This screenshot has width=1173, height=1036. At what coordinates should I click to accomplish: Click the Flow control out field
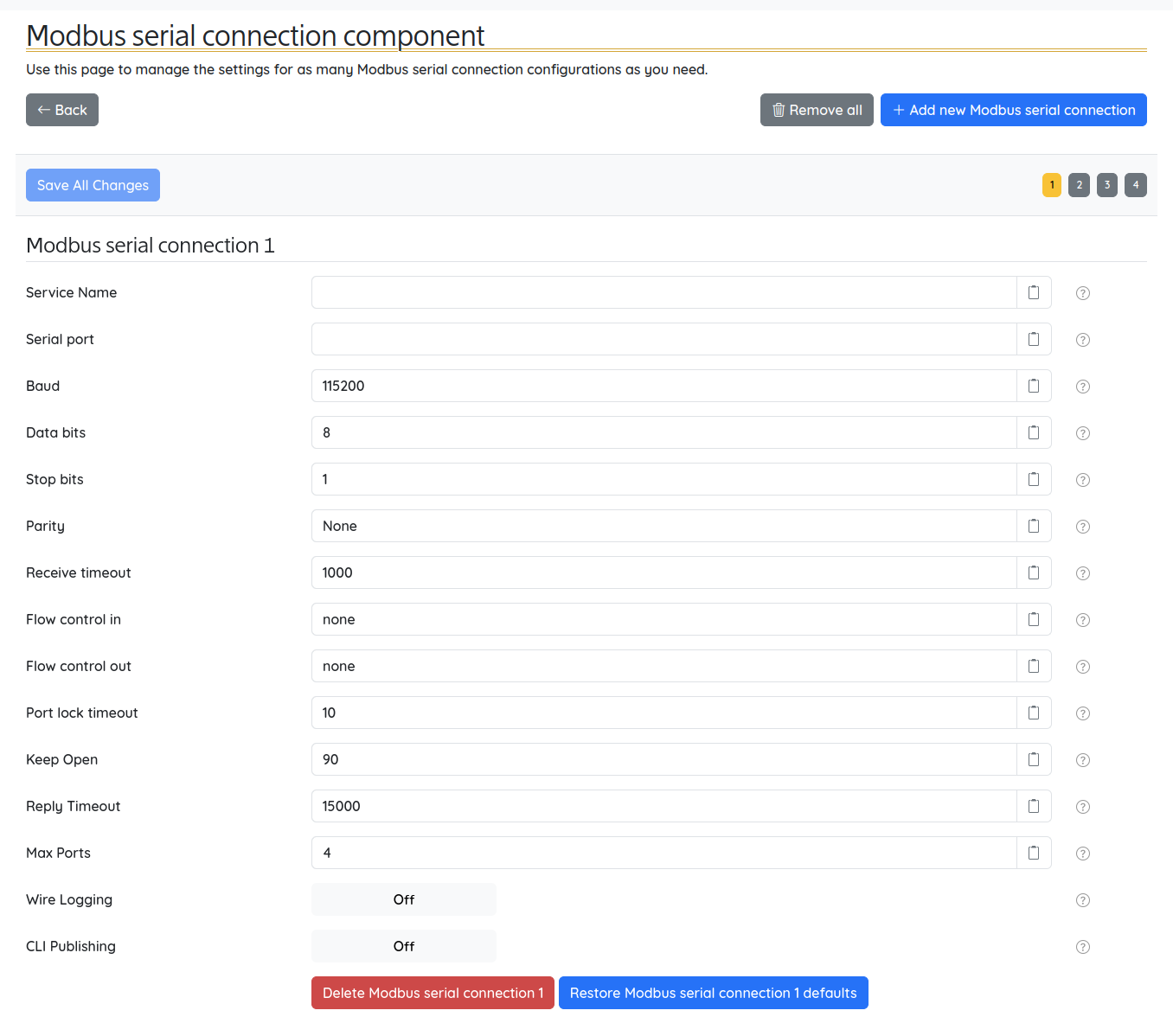pos(664,666)
